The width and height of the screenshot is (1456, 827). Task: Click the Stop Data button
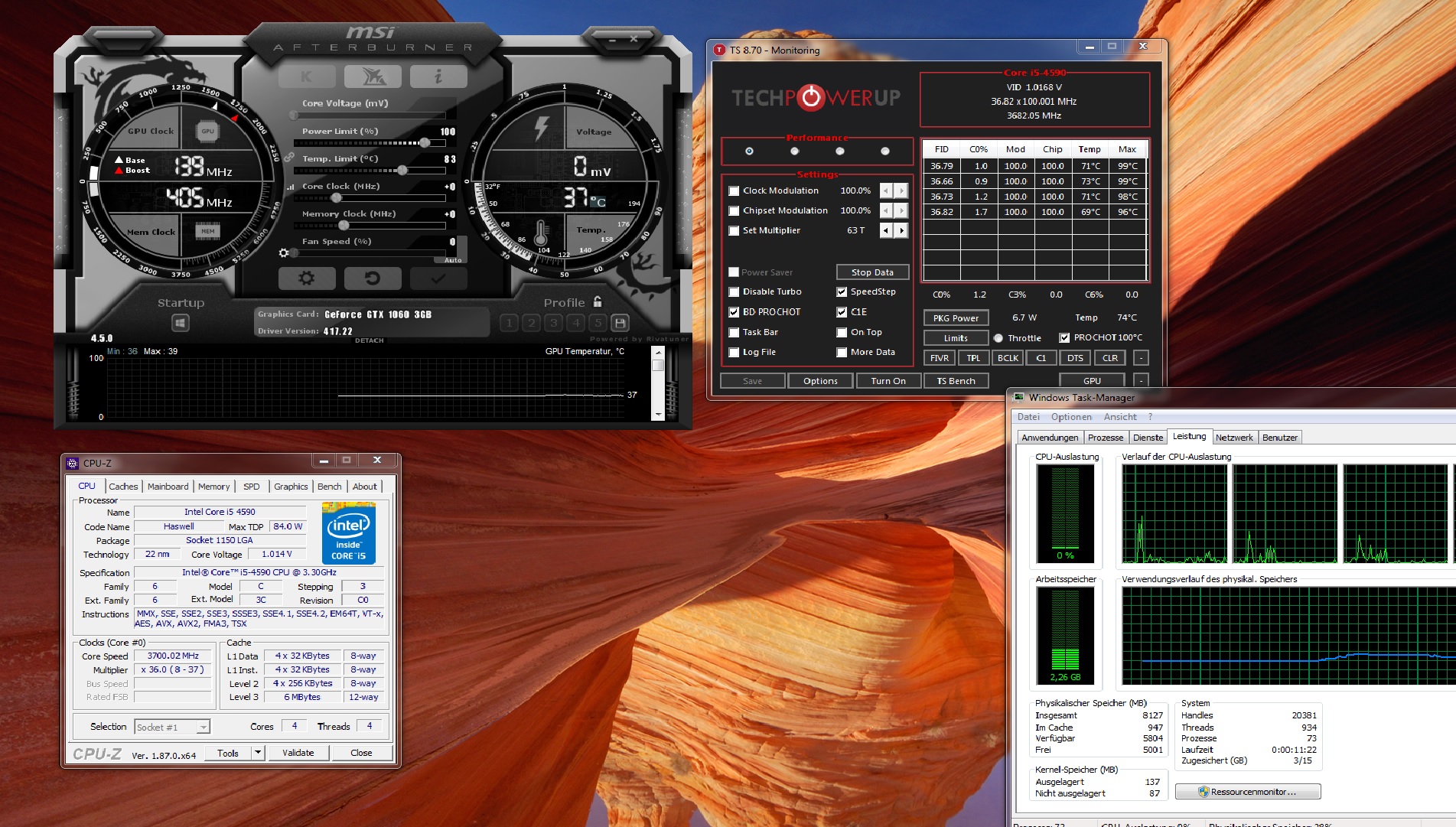point(872,272)
